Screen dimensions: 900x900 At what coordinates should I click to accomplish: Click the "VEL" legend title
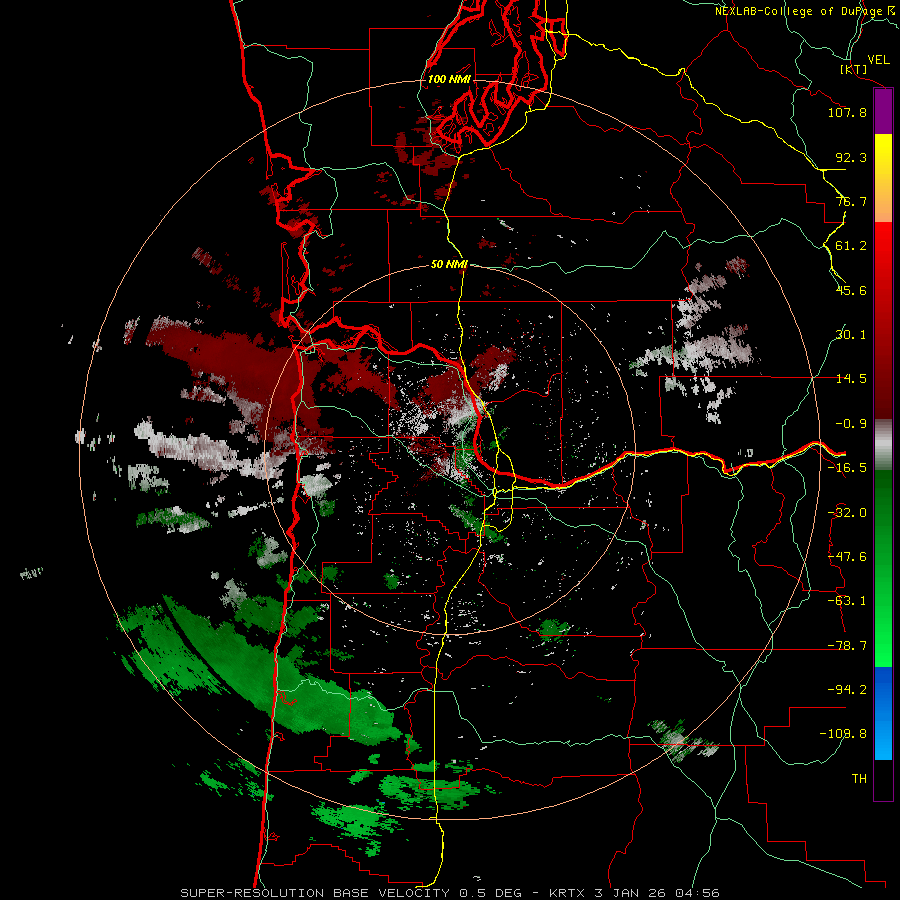click(878, 59)
